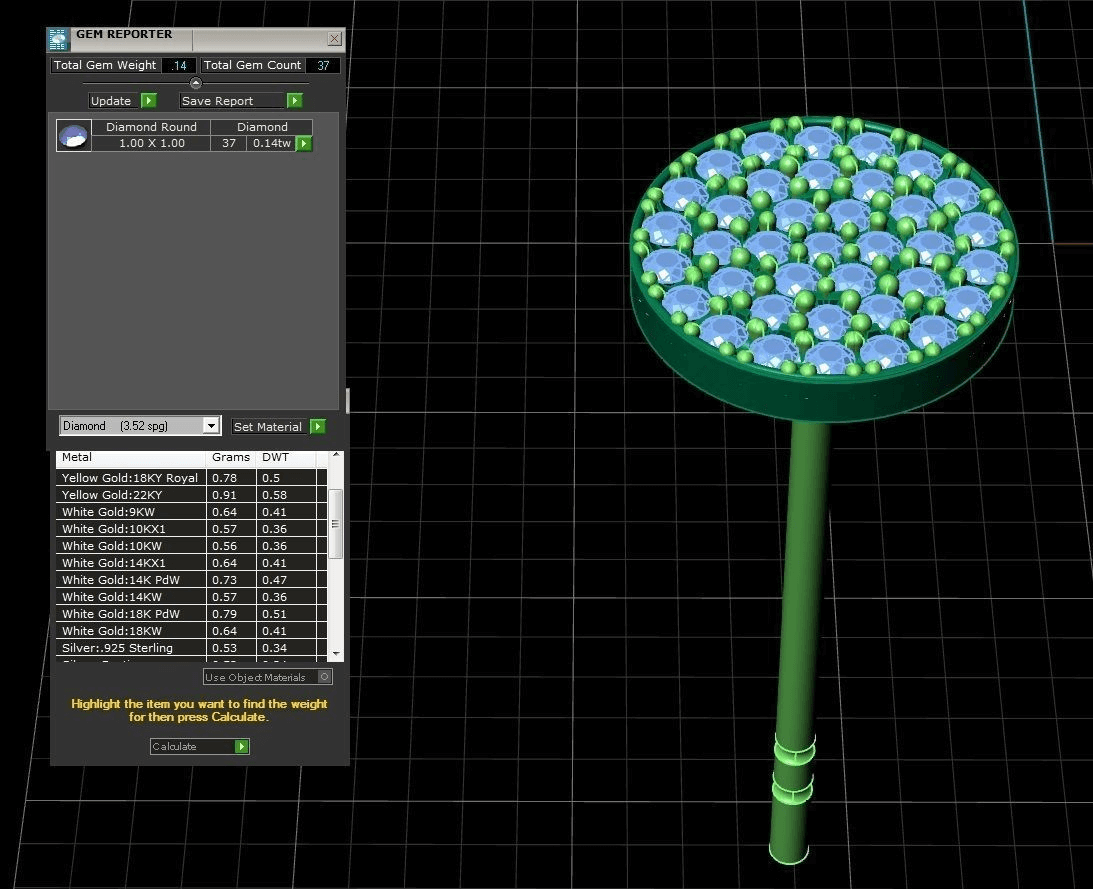Click green arrow in Diamond Round row
The width and height of the screenshot is (1093, 889).
tap(304, 144)
